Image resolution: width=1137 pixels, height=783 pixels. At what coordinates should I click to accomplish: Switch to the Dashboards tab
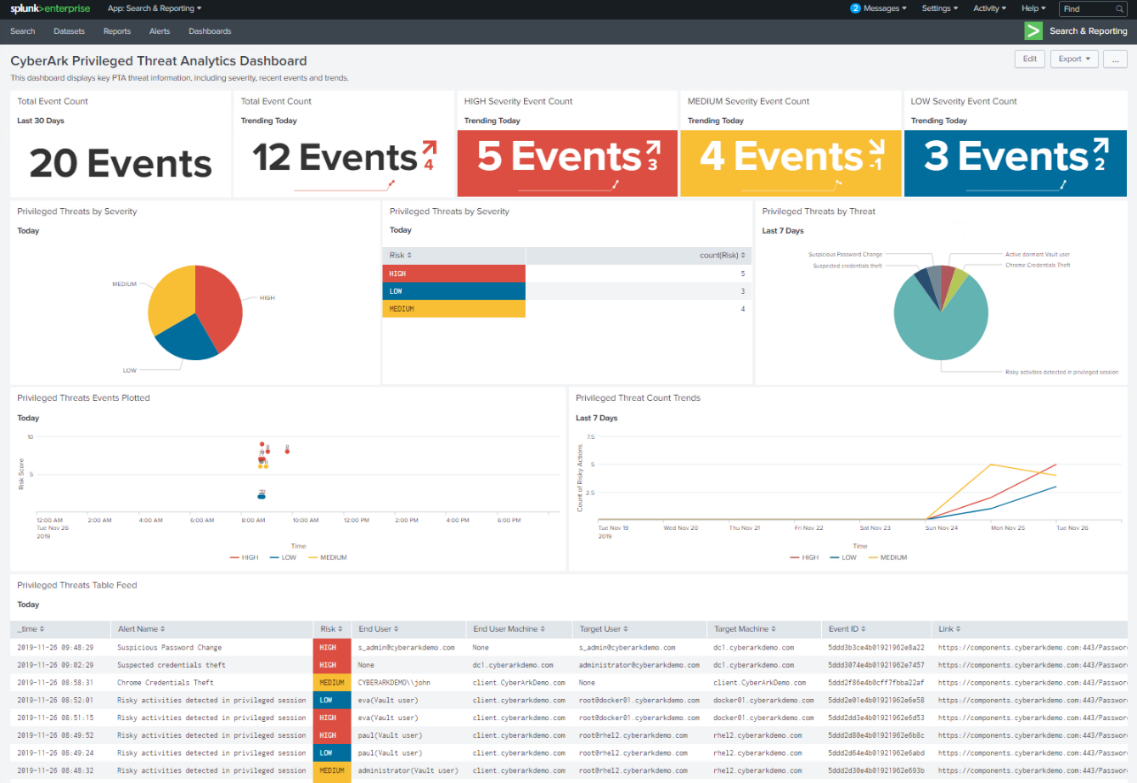tap(209, 31)
